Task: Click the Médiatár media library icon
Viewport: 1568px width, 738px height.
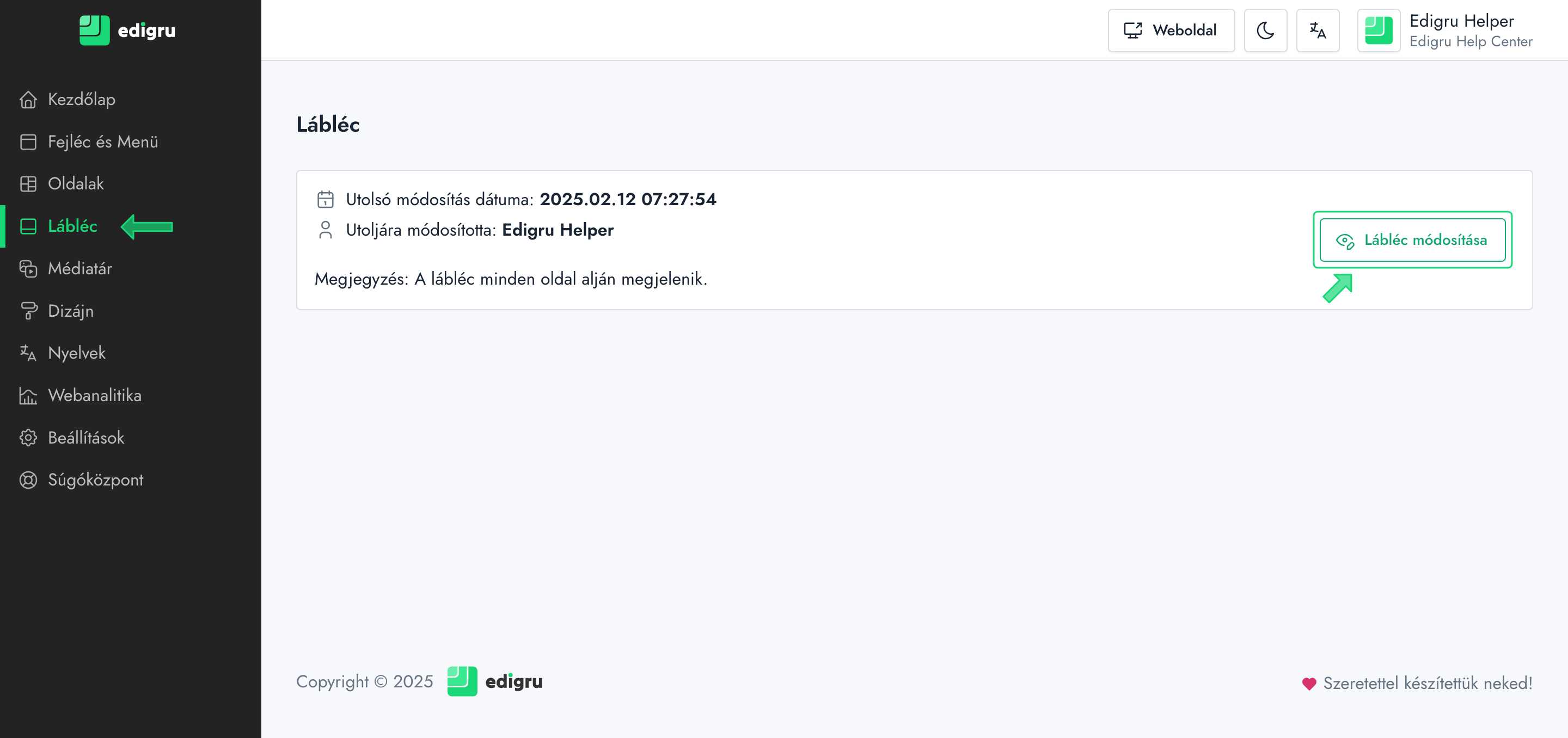Action: [28, 268]
